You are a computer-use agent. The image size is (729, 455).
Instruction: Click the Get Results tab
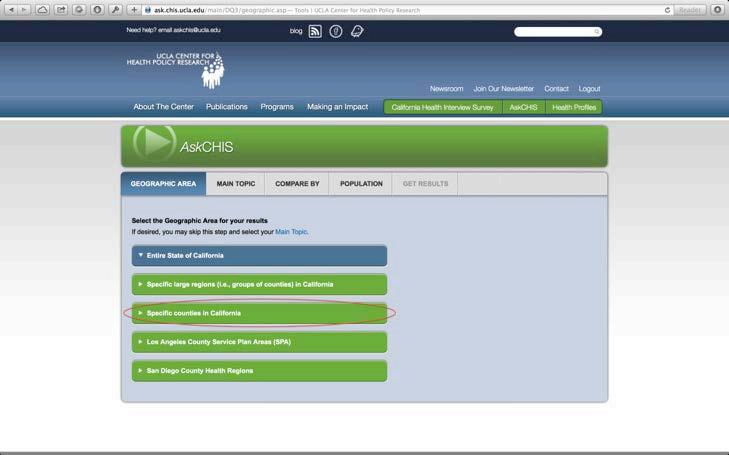pos(425,184)
